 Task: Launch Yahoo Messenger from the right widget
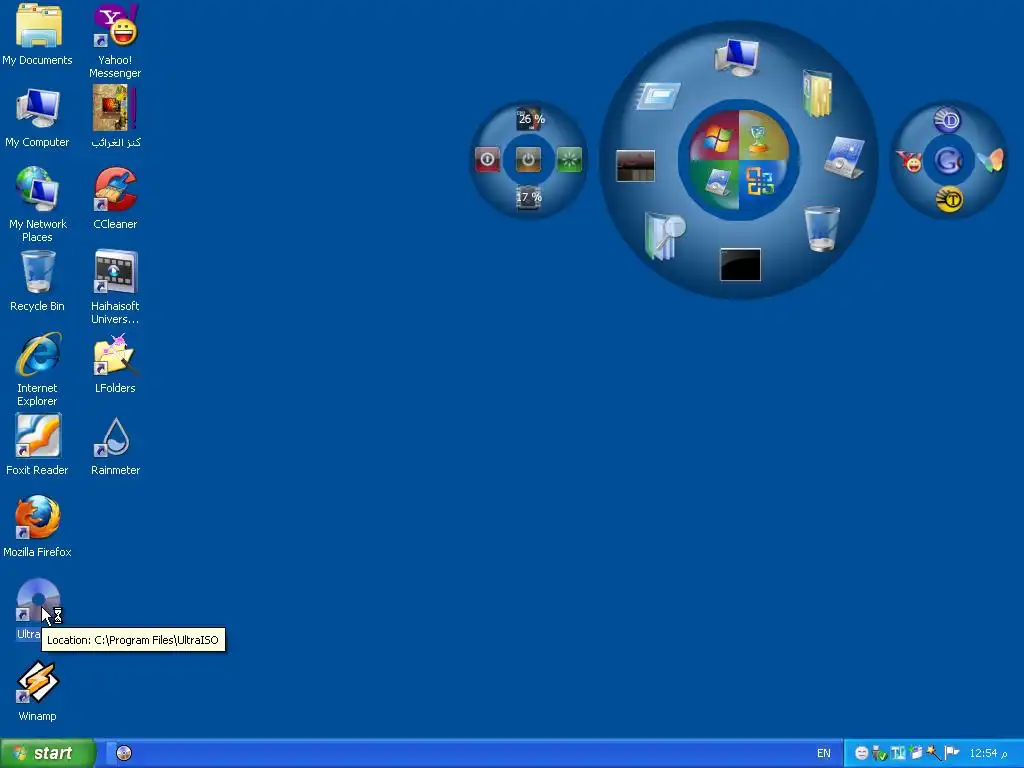coord(909,161)
